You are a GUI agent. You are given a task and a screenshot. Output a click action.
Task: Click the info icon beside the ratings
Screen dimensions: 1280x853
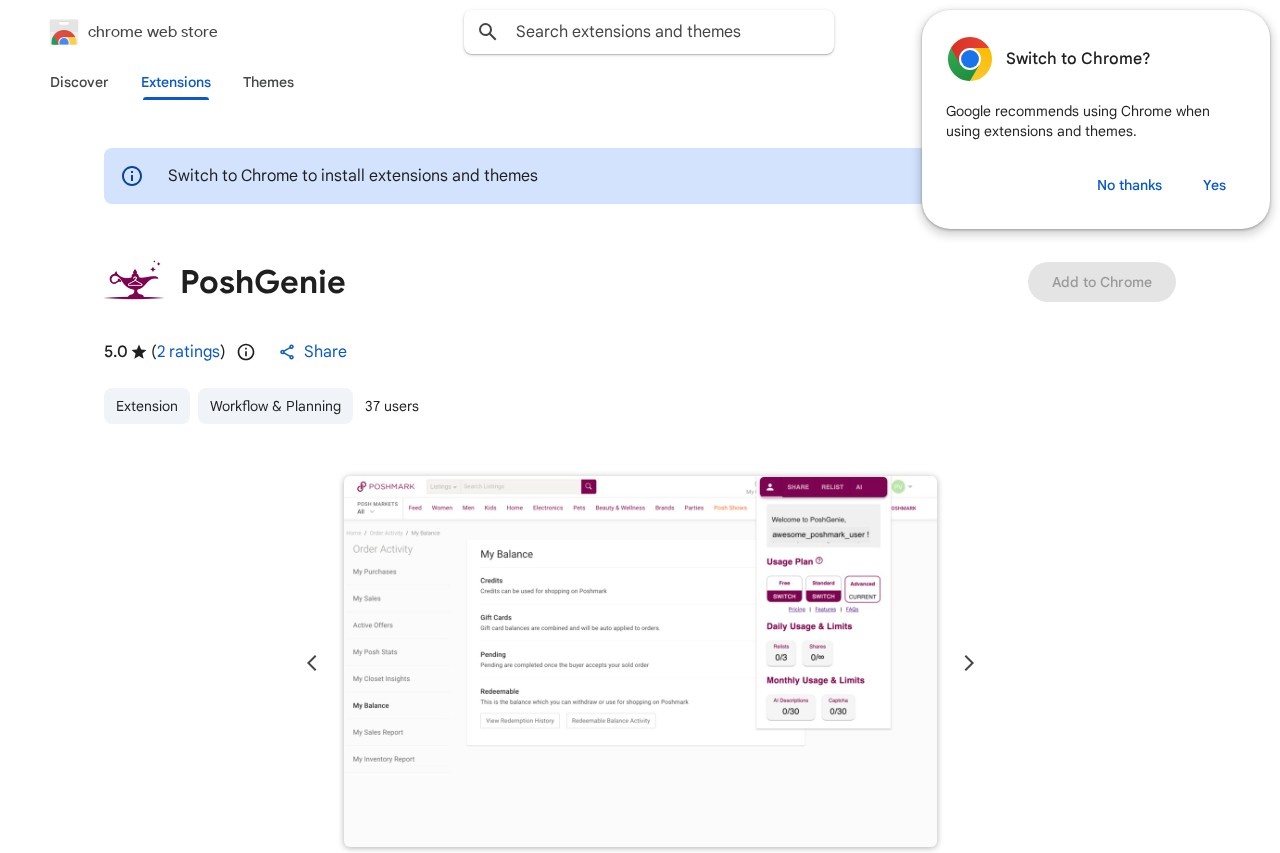[246, 352]
